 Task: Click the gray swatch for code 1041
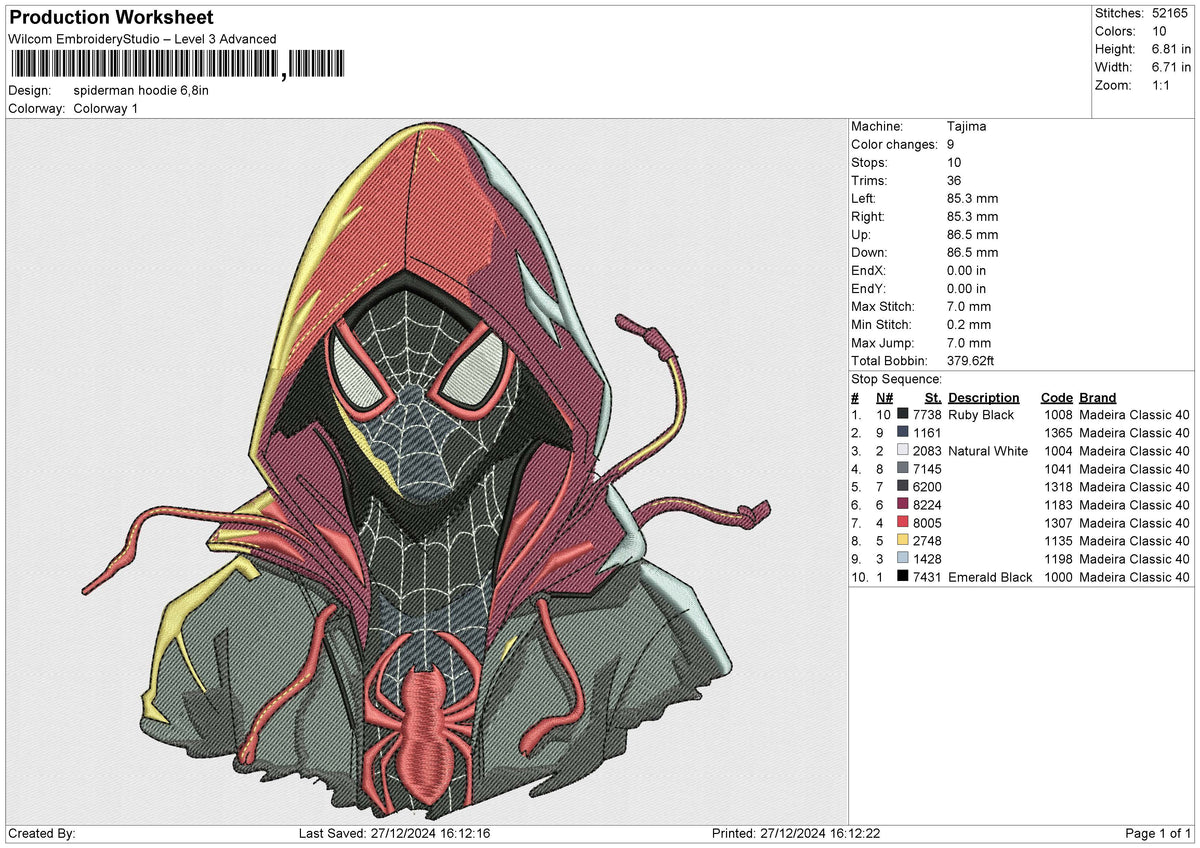point(903,469)
